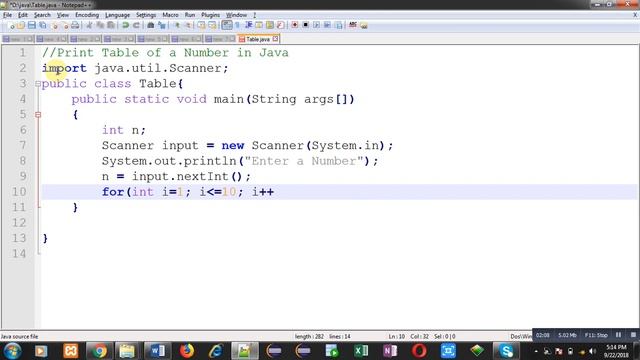Click the 'length : 282' status entry
The width and height of the screenshot is (640, 360).
click(309, 336)
